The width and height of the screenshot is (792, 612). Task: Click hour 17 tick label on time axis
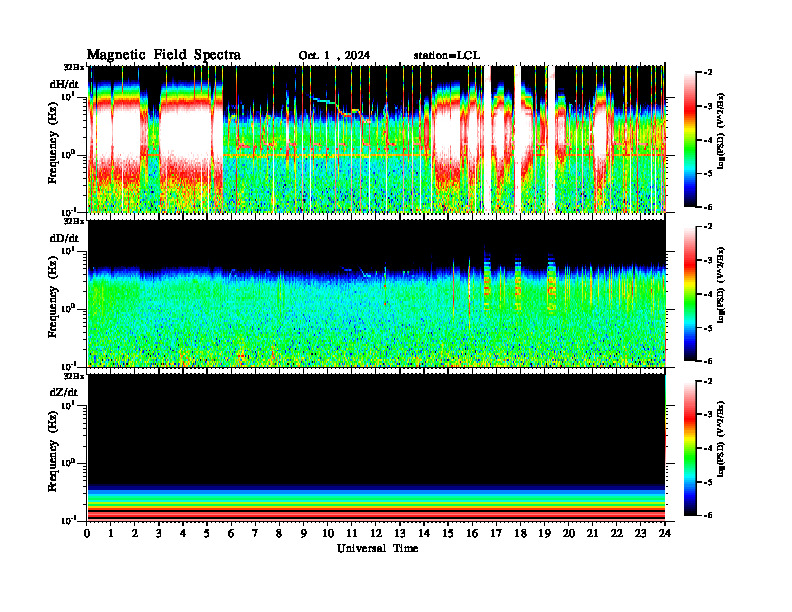[x=496, y=533]
